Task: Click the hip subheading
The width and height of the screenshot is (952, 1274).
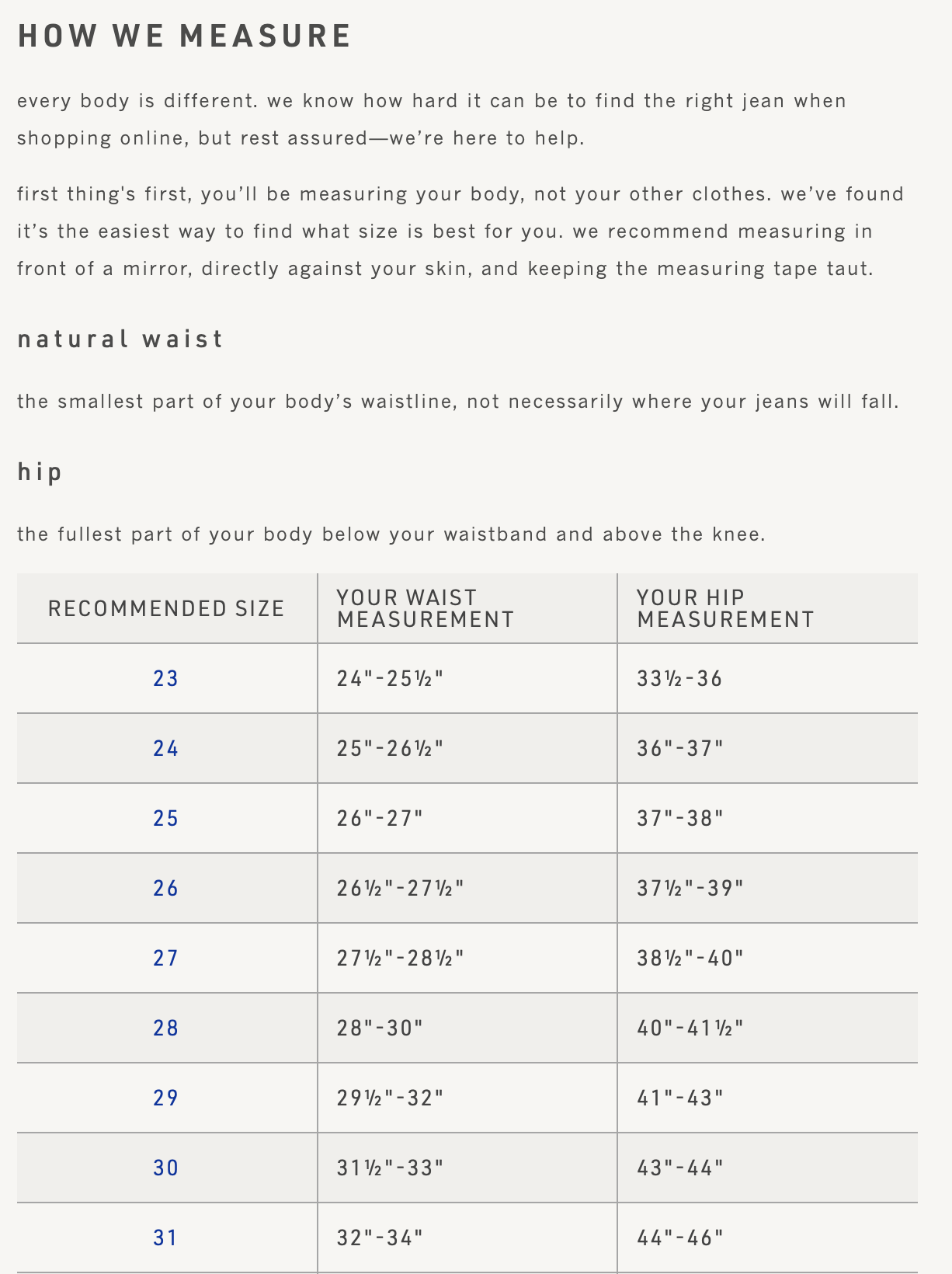Action: (40, 472)
